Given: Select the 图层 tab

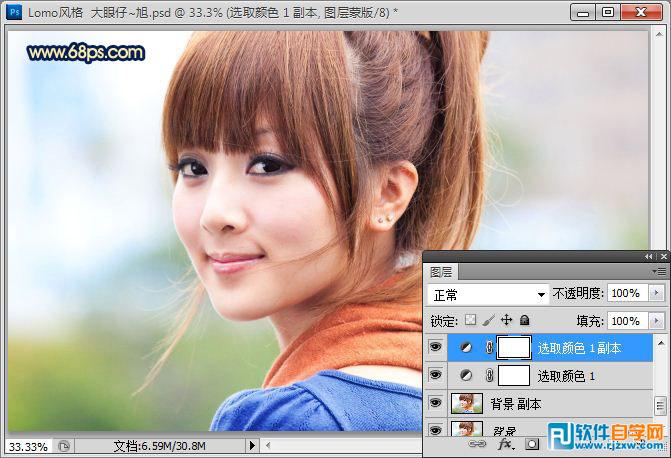Looking at the screenshot, I should click(441, 272).
